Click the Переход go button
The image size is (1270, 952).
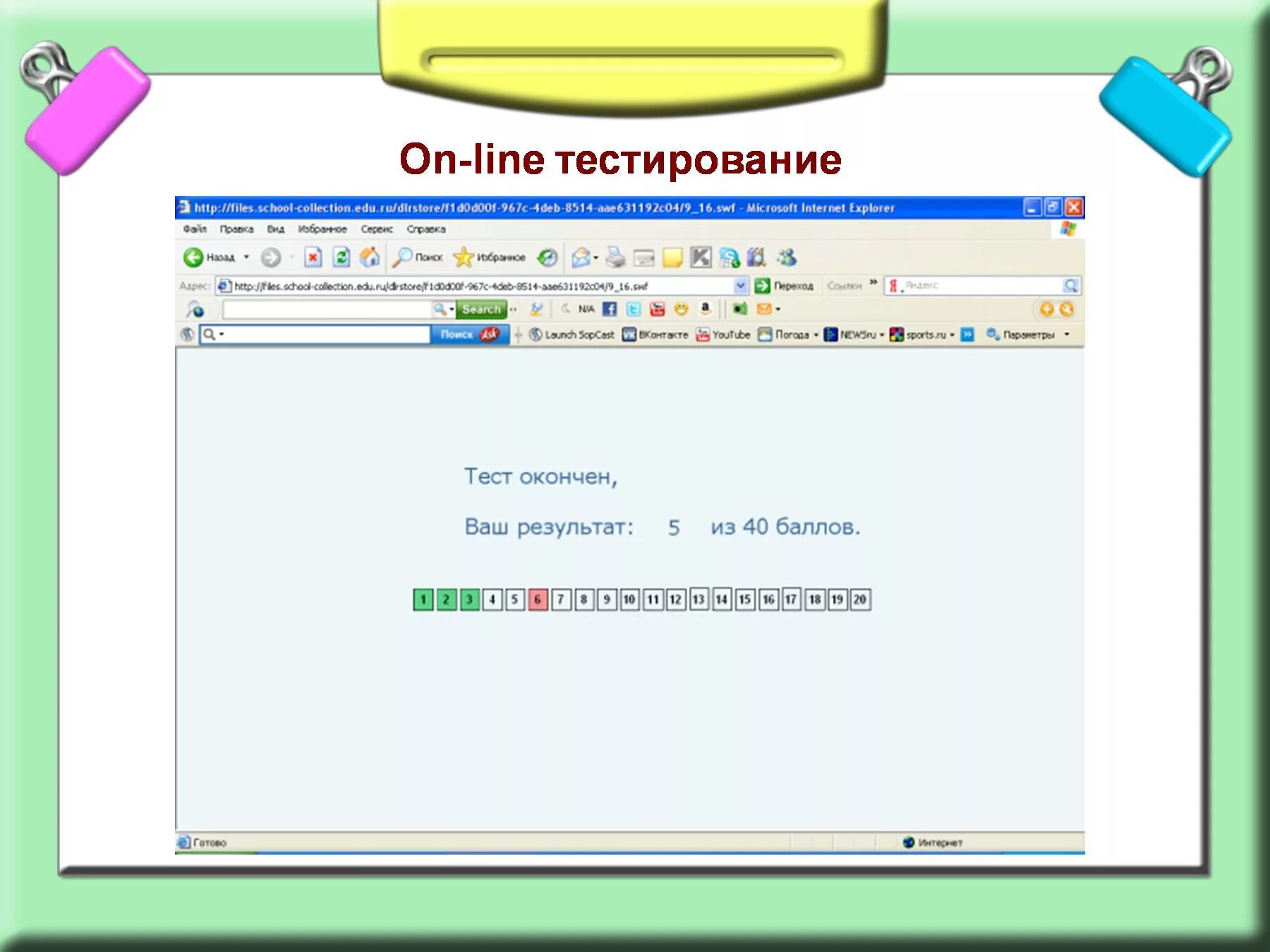click(x=784, y=286)
